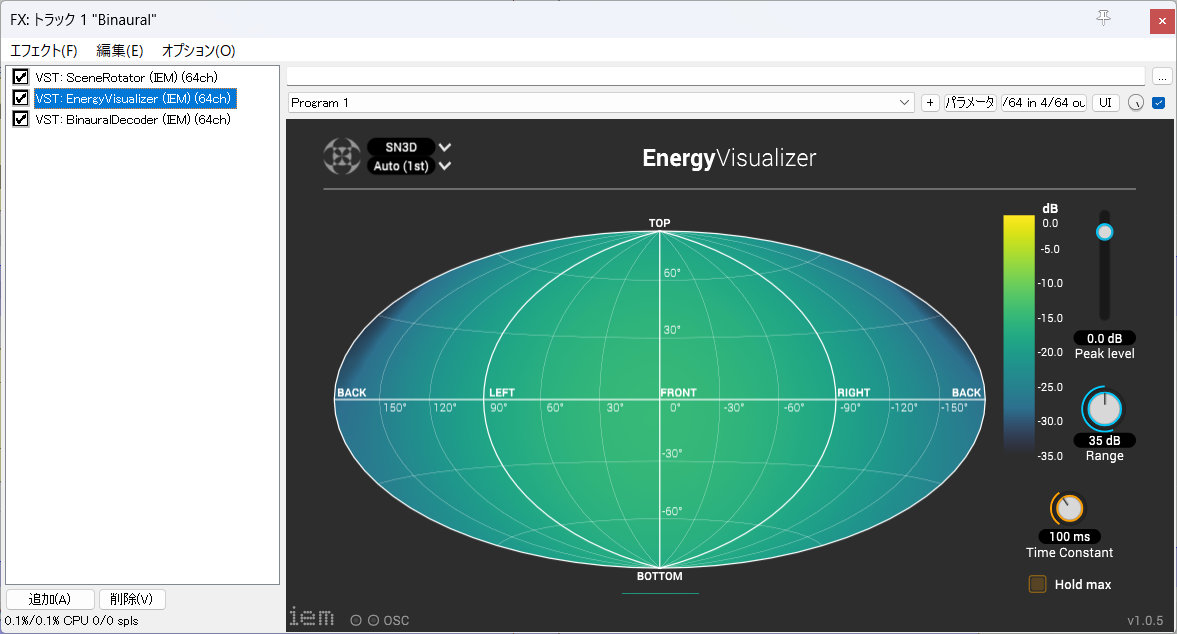The image size is (1177, 634).
Task: Toggle the BinauralDecoder plugin checkbox
Action: click(x=20, y=119)
